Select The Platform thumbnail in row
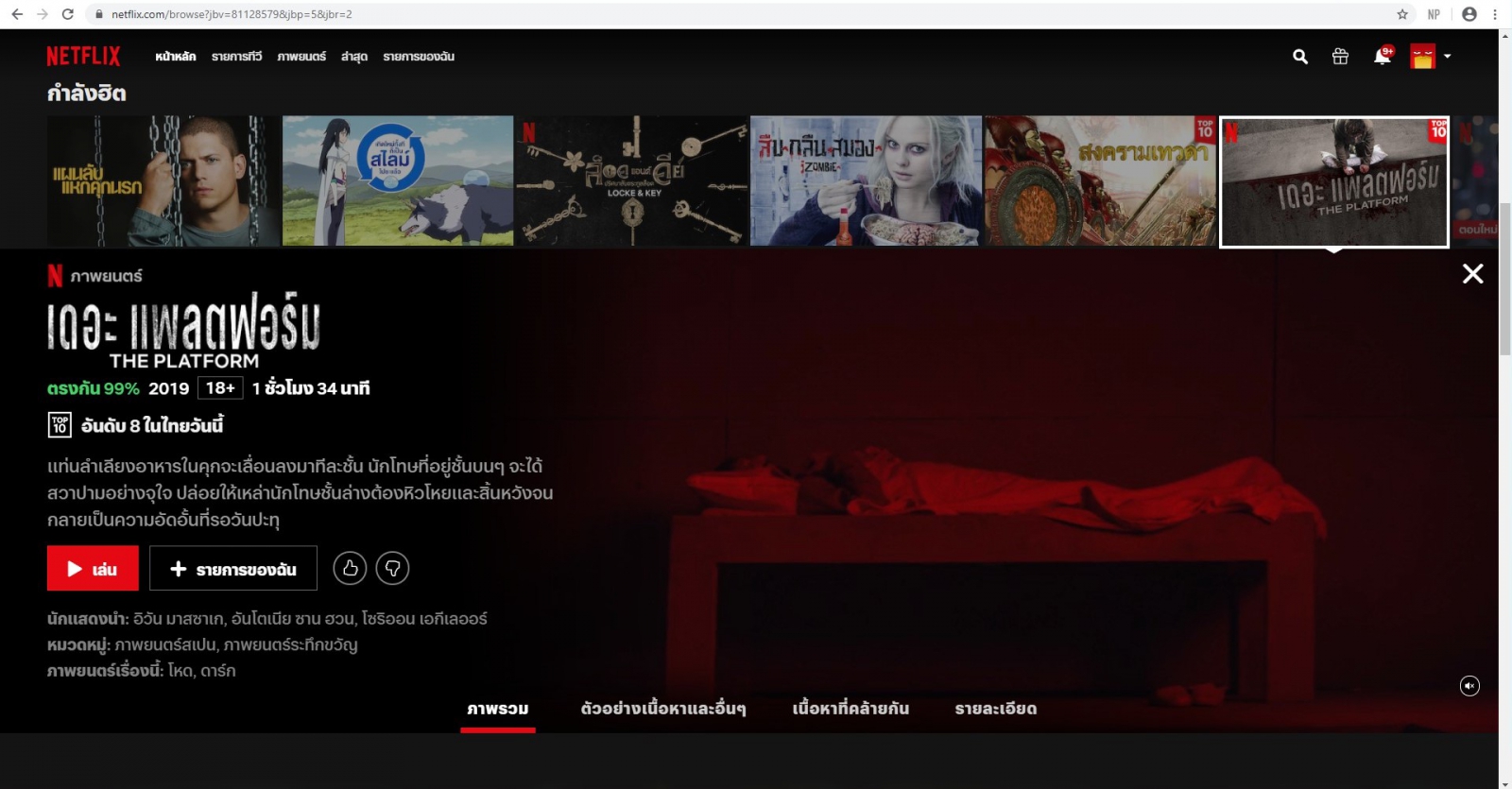 click(1334, 181)
